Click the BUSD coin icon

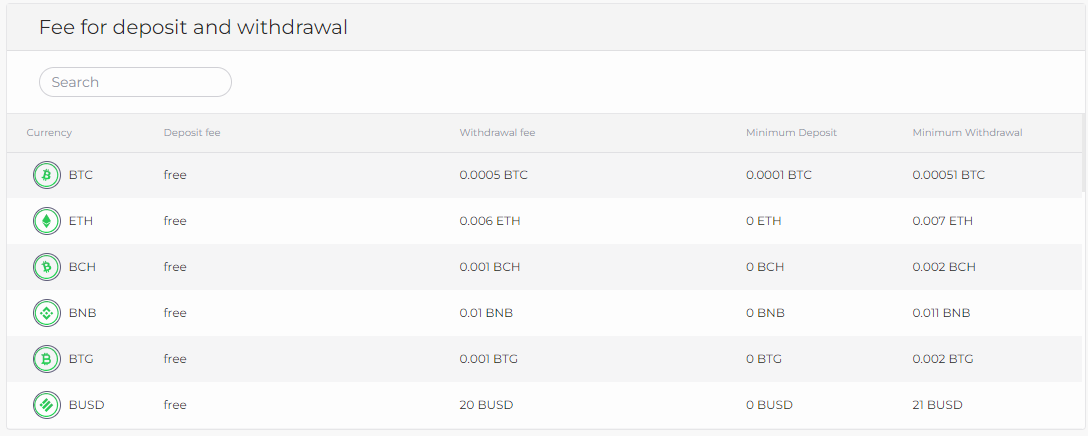[x=46, y=405]
